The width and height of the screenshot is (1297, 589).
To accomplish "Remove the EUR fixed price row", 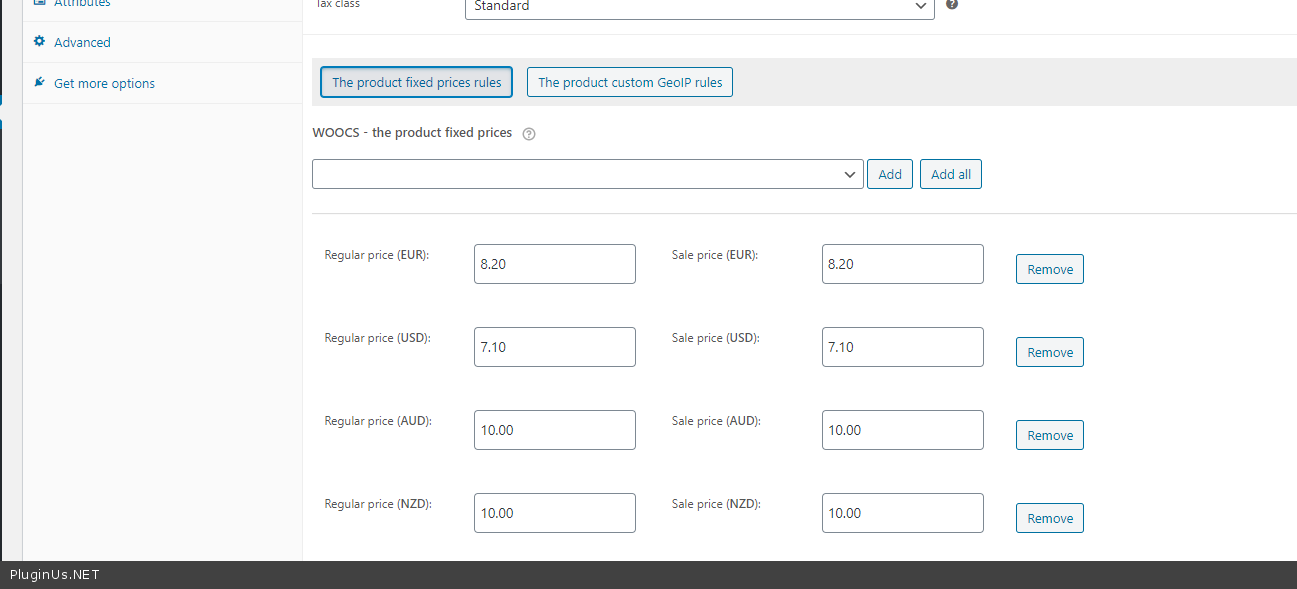I will [1049, 269].
